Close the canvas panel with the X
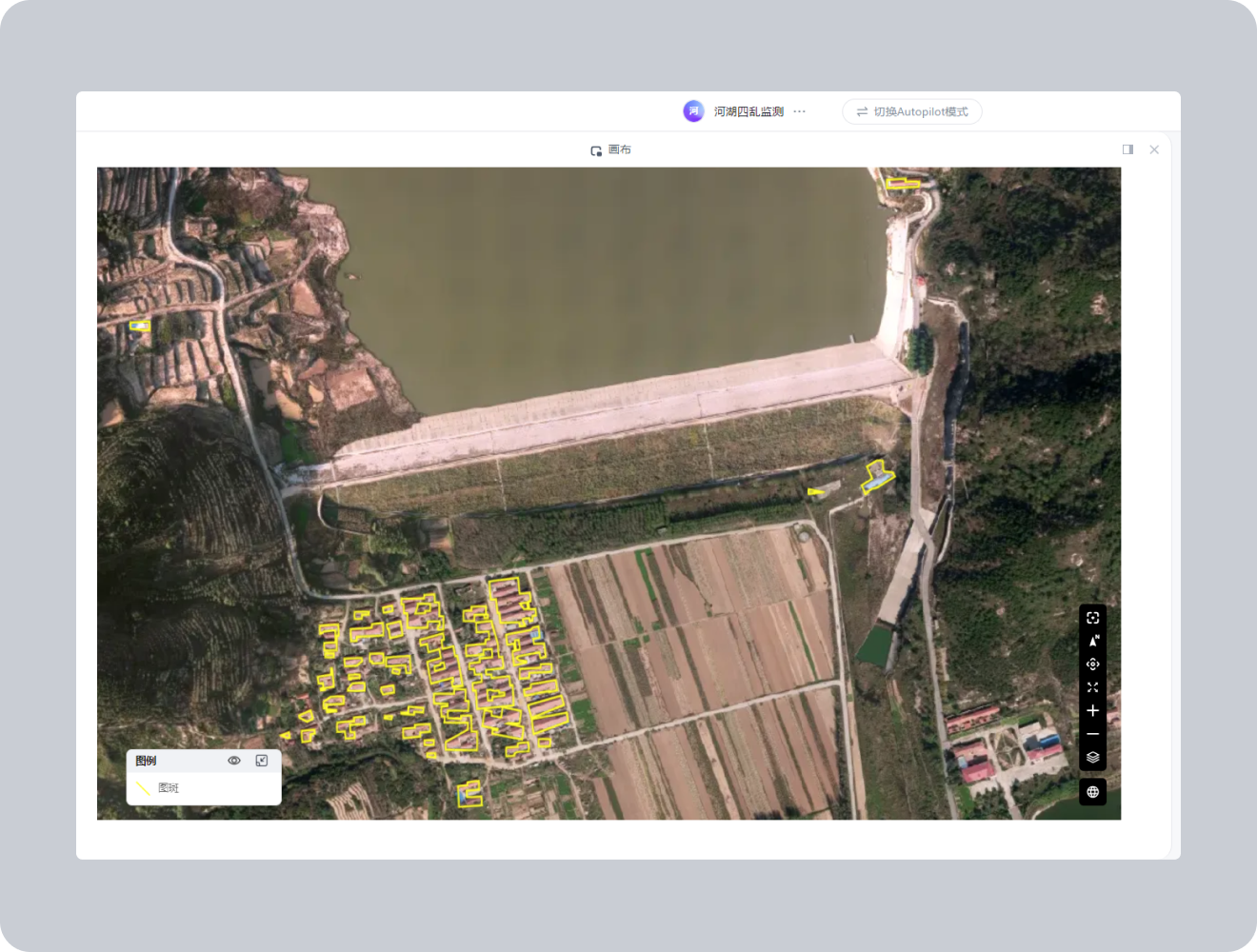 (x=1154, y=149)
